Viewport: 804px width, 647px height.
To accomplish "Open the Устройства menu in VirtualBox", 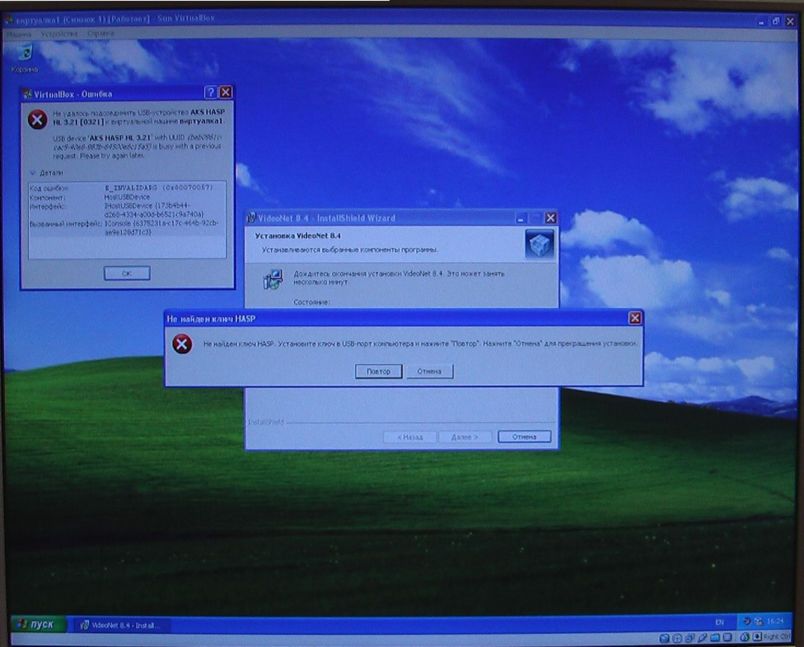I will point(59,34).
